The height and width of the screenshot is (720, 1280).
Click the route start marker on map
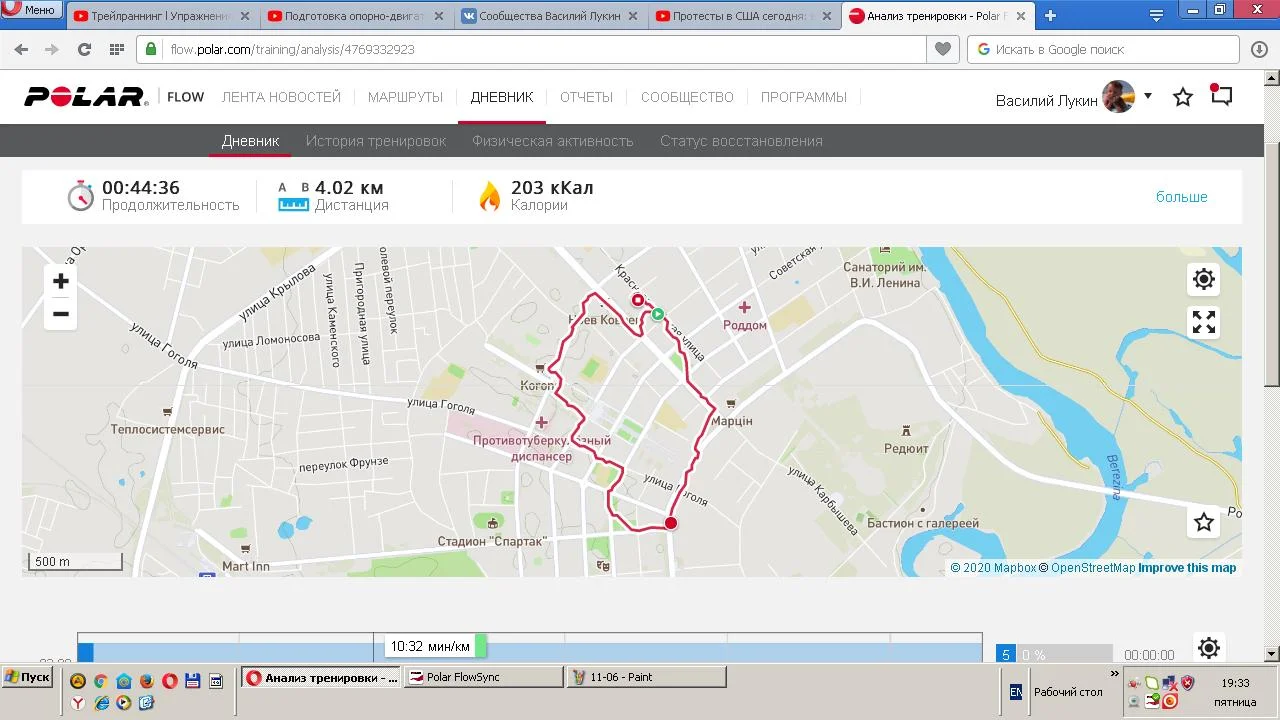coord(658,314)
